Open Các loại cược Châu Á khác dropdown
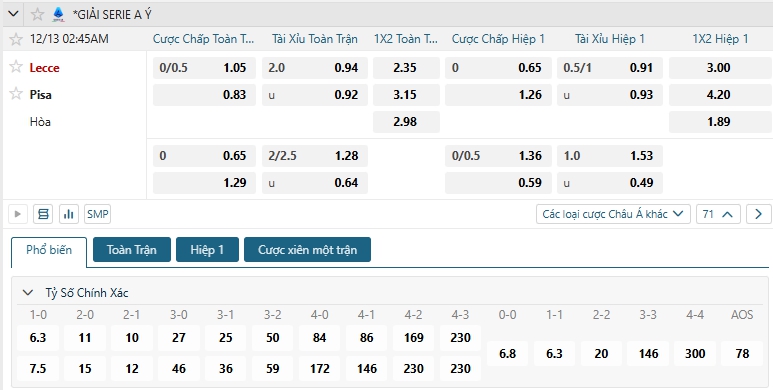 click(x=613, y=214)
